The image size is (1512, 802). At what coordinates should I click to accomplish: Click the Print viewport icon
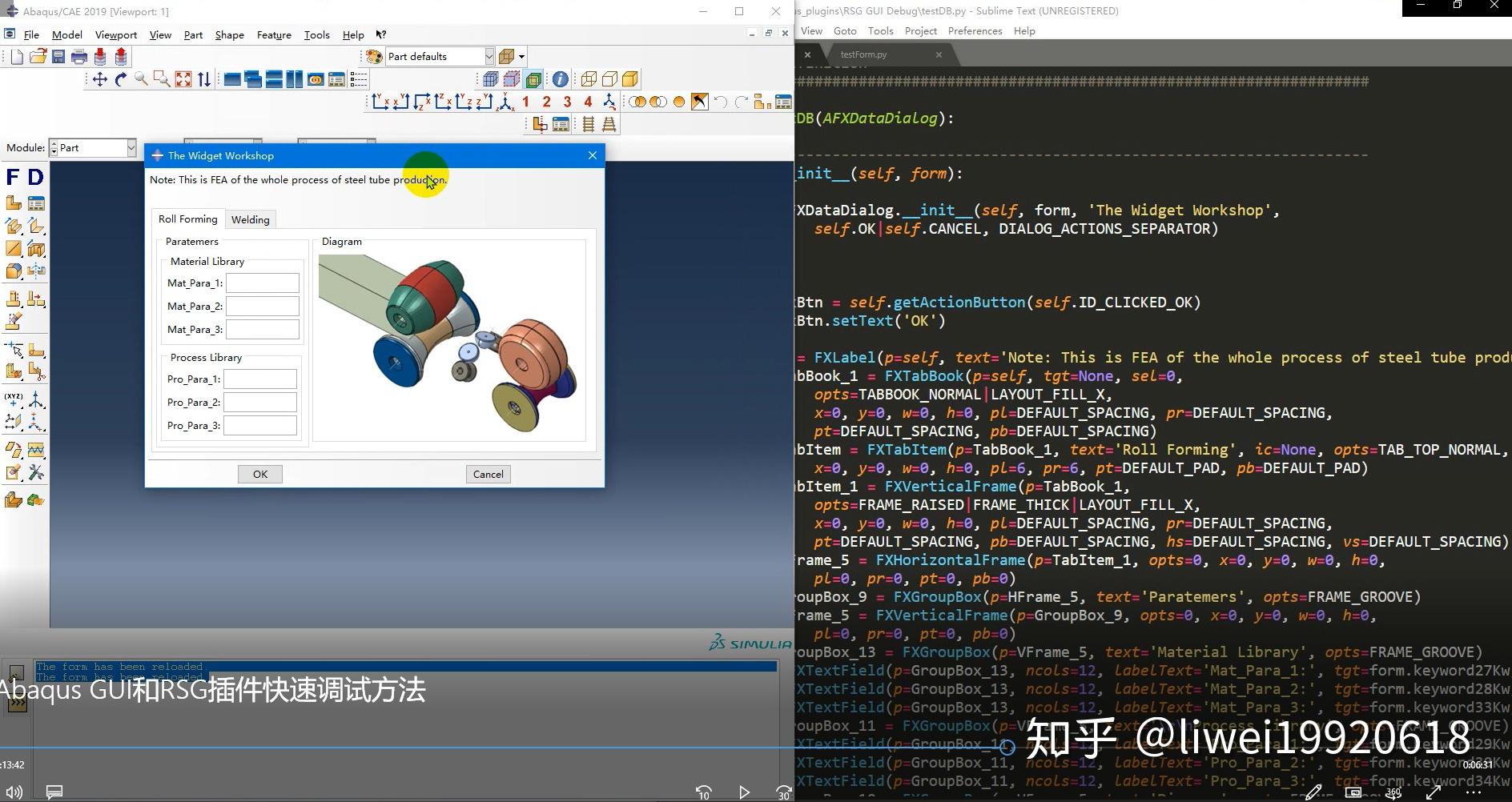(78, 56)
